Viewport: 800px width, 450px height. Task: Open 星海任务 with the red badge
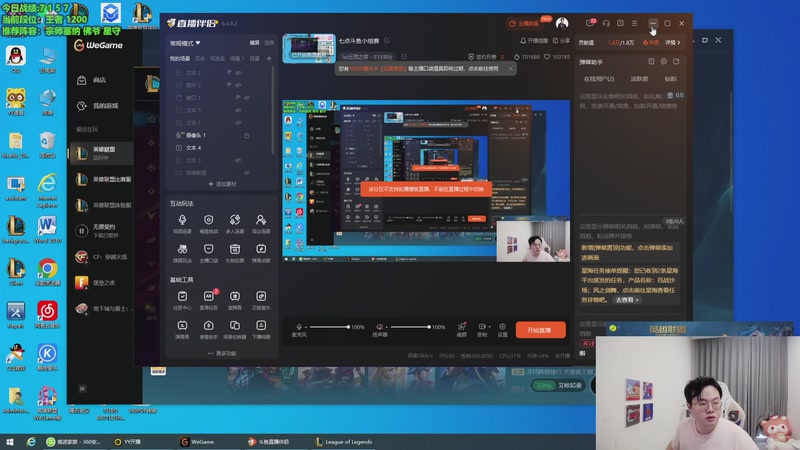click(208, 300)
